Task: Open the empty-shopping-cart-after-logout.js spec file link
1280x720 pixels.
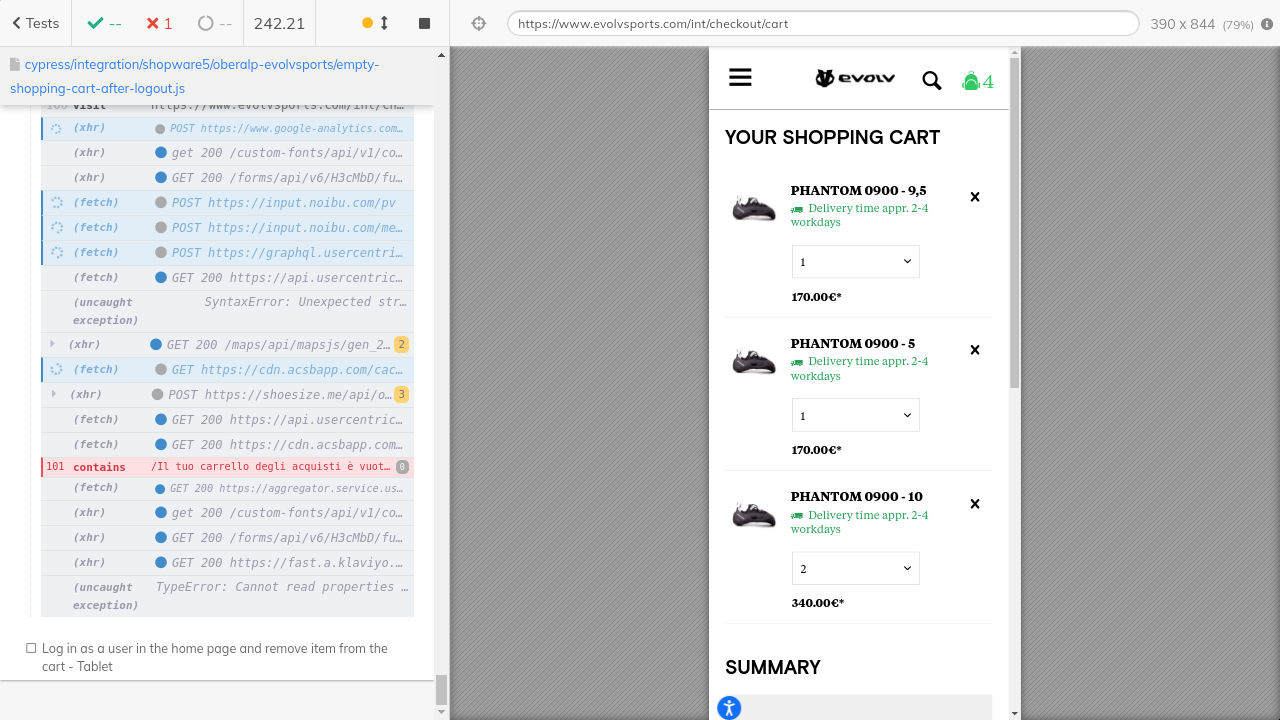Action: [194, 76]
